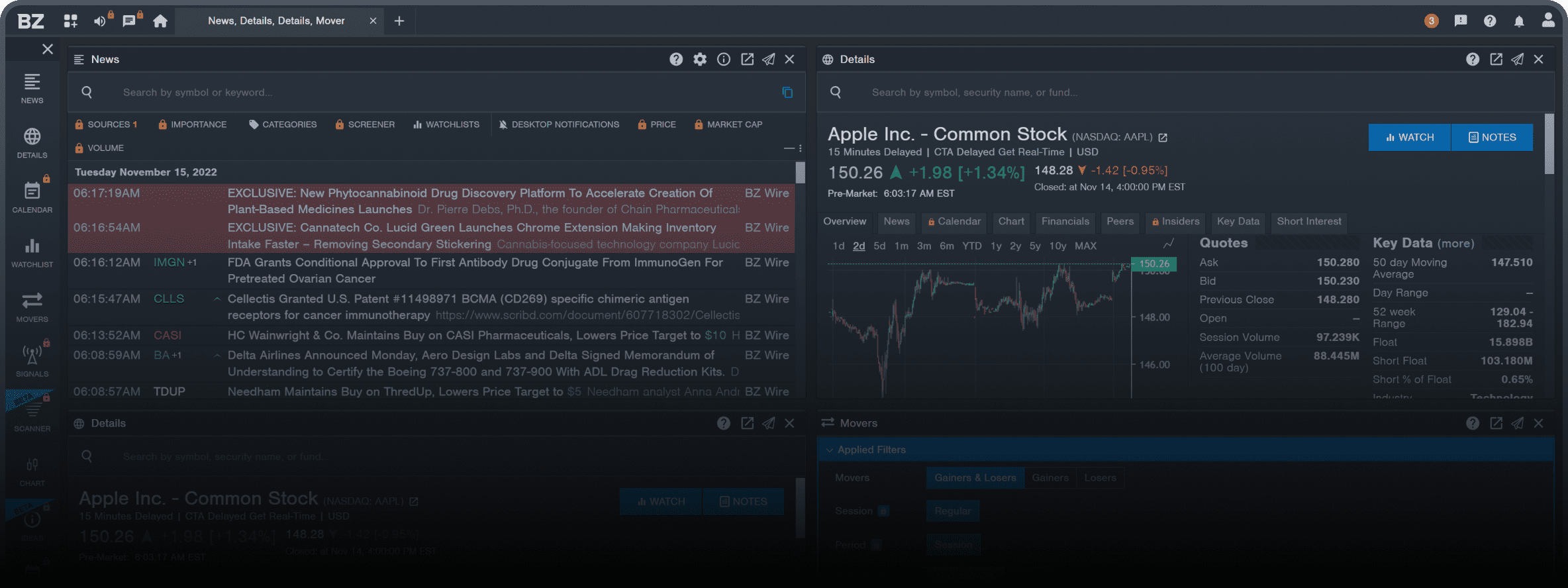Collapse the sidebar with the X icon

(x=48, y=49)
